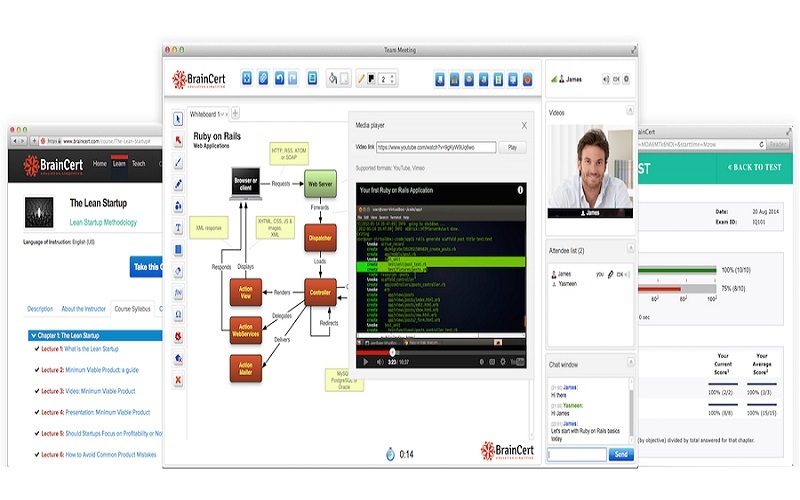
Task: Click the paint bucket fill icon
Action: tap(333, 79)
